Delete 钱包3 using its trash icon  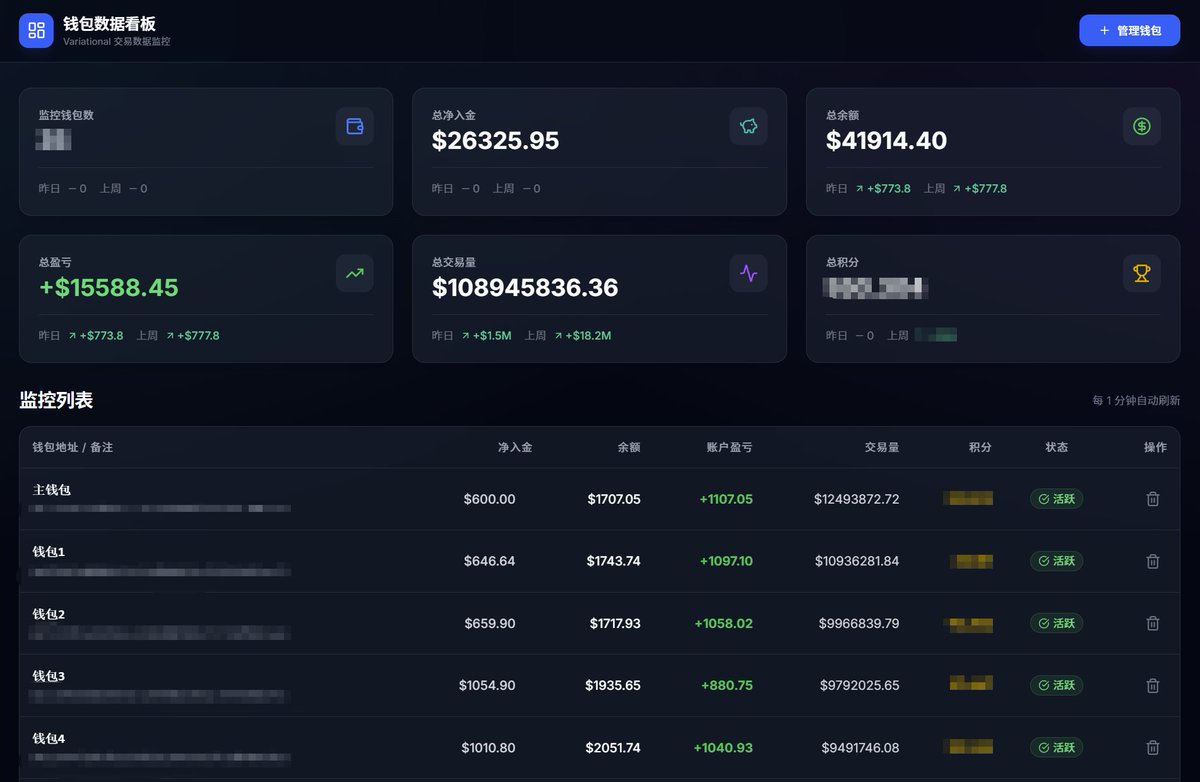pyautogui.click(x=1152, y=685)
